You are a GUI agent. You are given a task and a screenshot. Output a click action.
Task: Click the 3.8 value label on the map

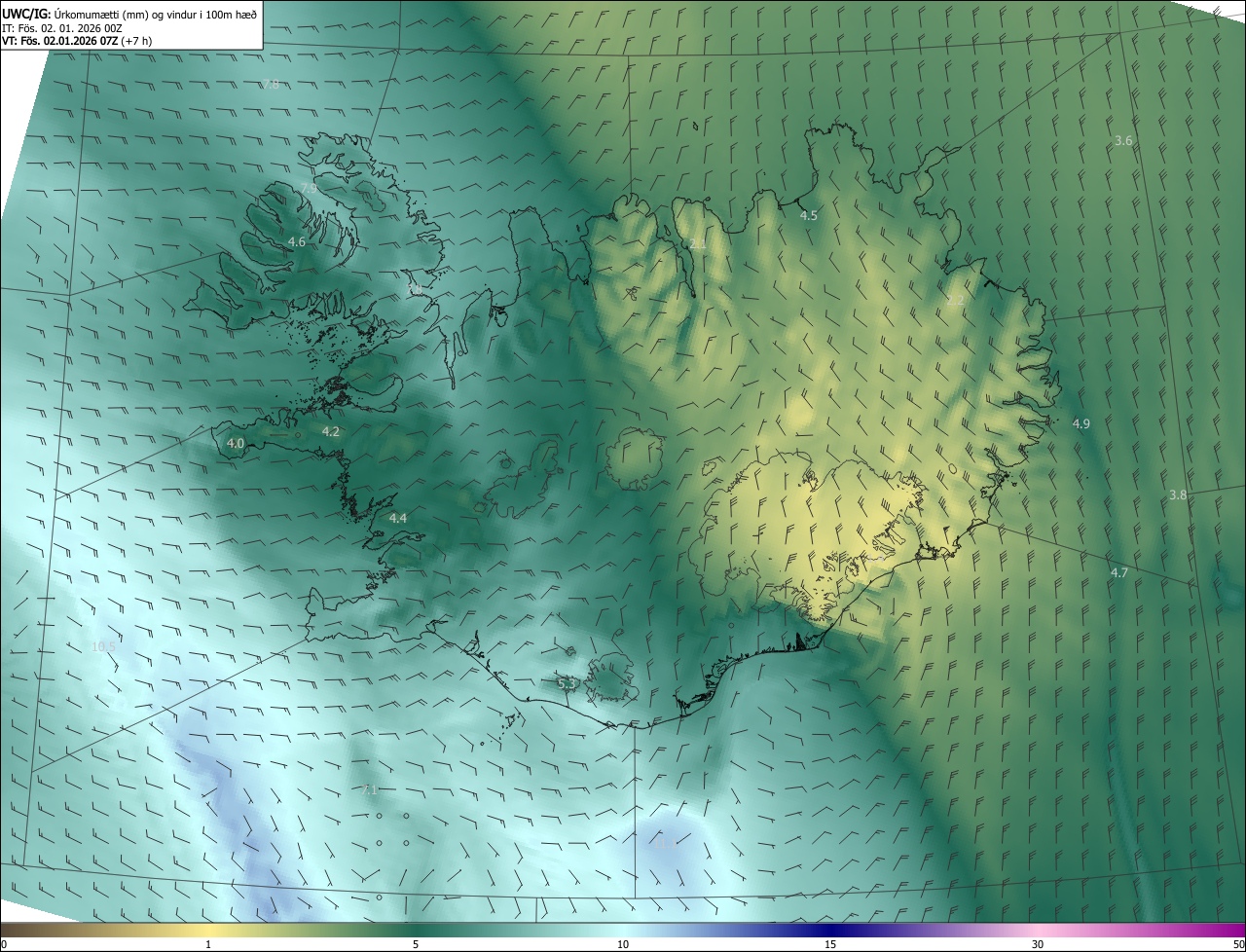(x=1178, y=494)
